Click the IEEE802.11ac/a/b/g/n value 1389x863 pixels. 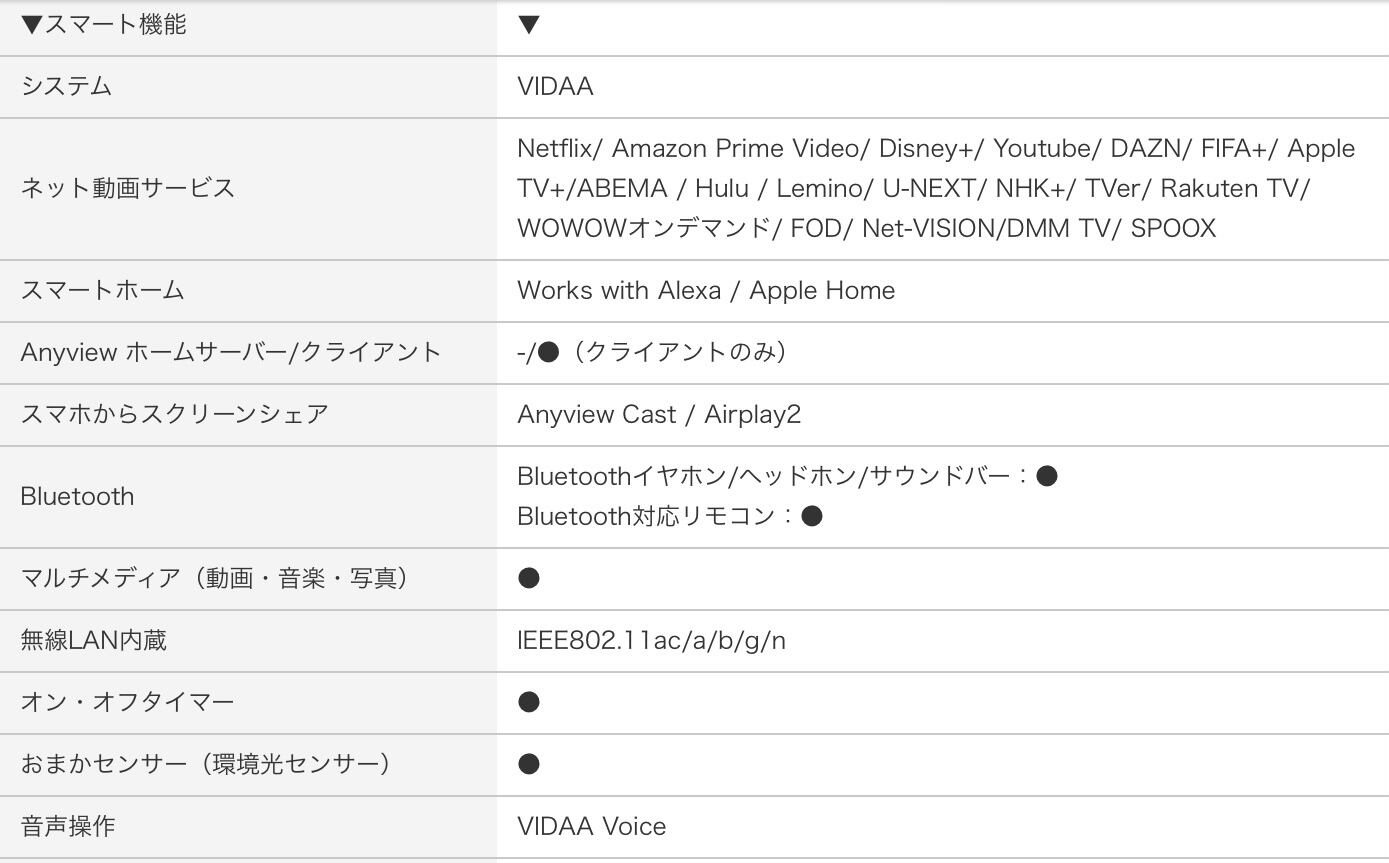pos(651,640)
